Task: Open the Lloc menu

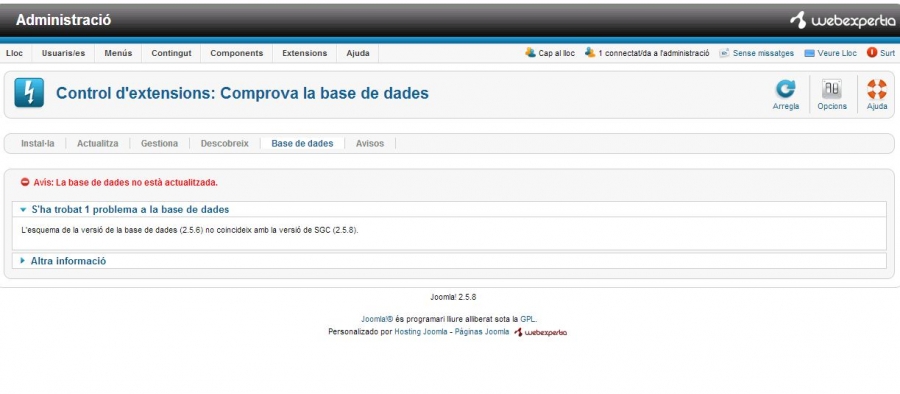Action: pos(14,53)
